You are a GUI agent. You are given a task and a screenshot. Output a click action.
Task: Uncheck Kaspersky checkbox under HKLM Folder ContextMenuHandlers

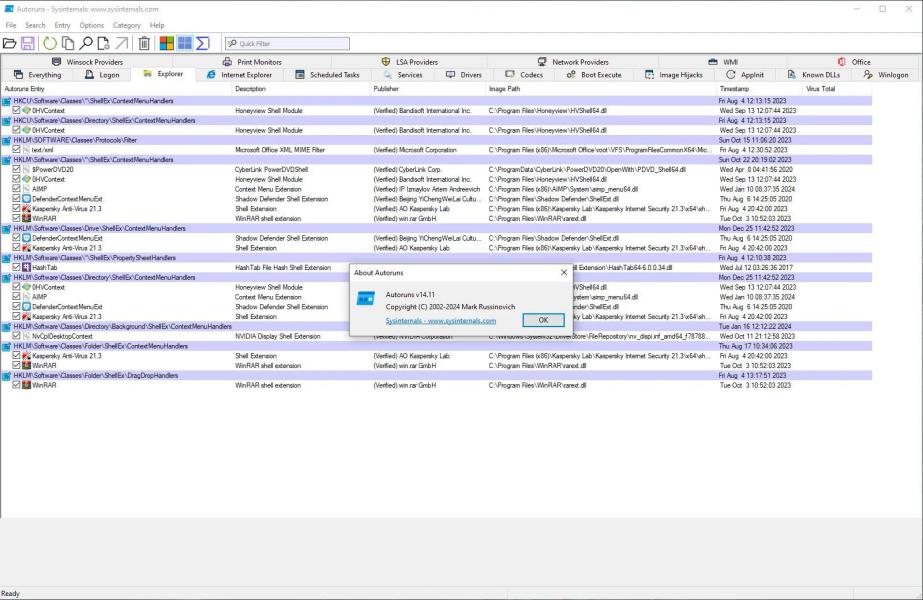16,356
